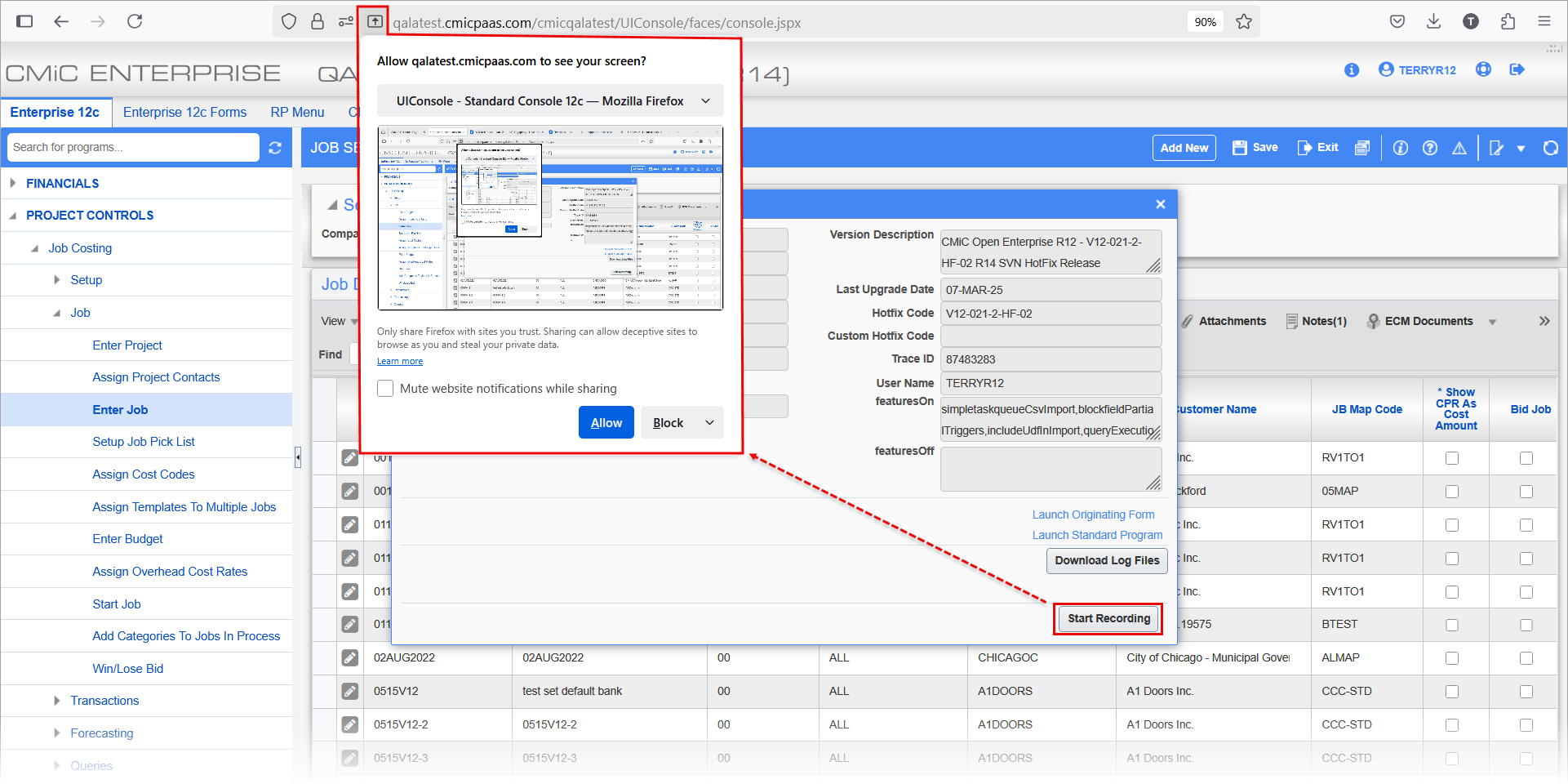
Task: Open the Firefox downloads panel
Action: click(1433, 21)
